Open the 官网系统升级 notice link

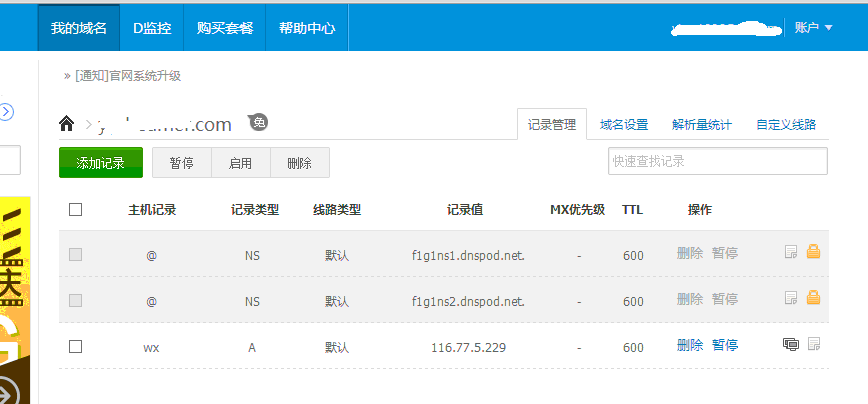tap(128, 76)
